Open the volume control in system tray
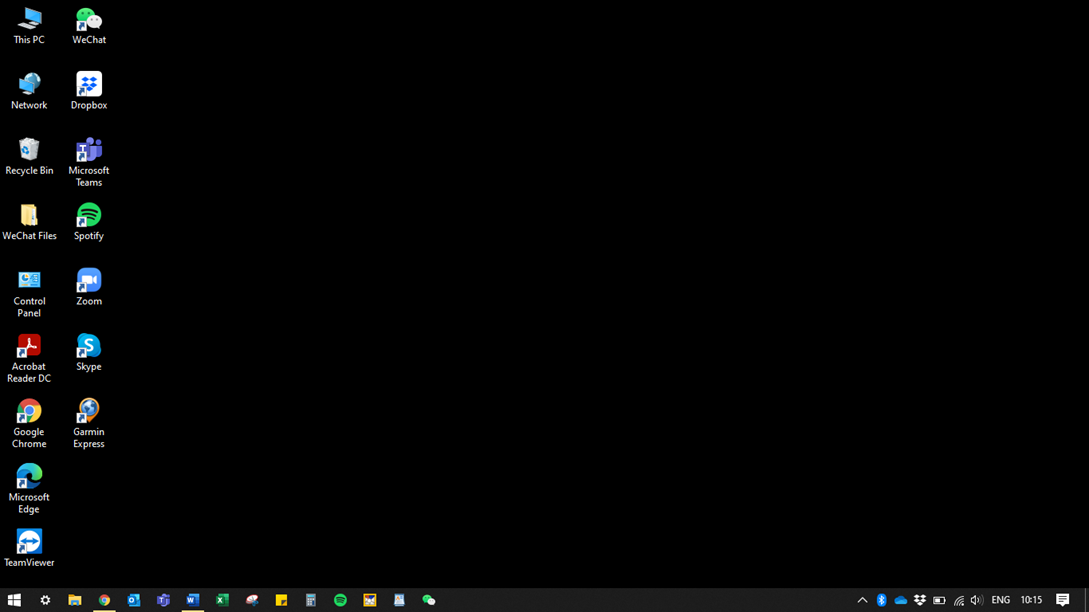1089x612 pixels. [x=976, y=600]
